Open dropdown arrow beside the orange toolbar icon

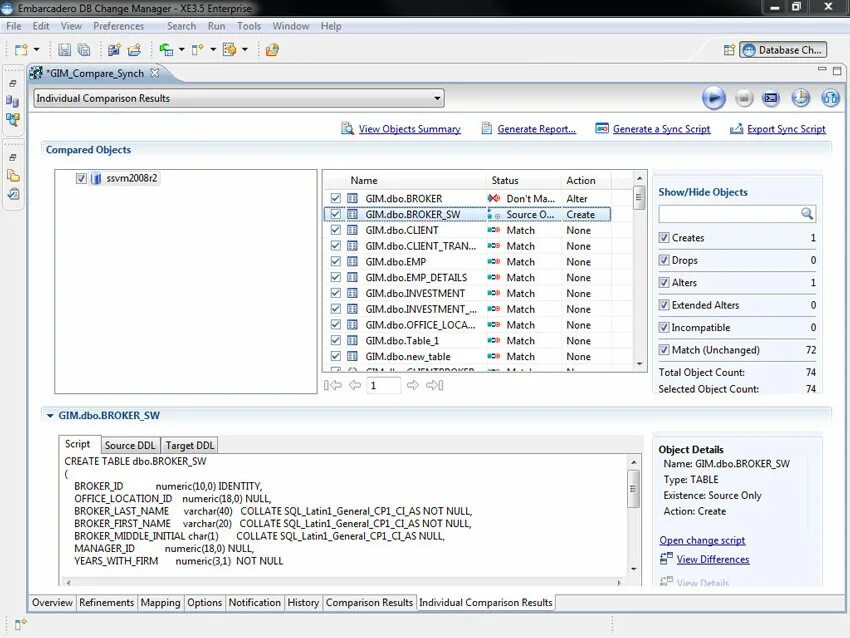(245, 50)
